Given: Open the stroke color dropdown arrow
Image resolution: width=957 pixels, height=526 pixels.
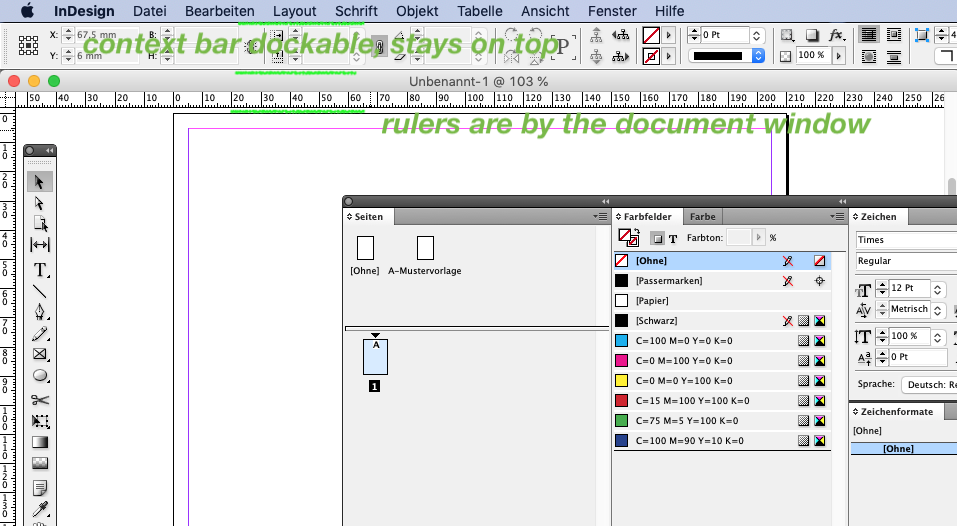Looking at the screenshot, I should pyautogui.click(x=668, y=56).
